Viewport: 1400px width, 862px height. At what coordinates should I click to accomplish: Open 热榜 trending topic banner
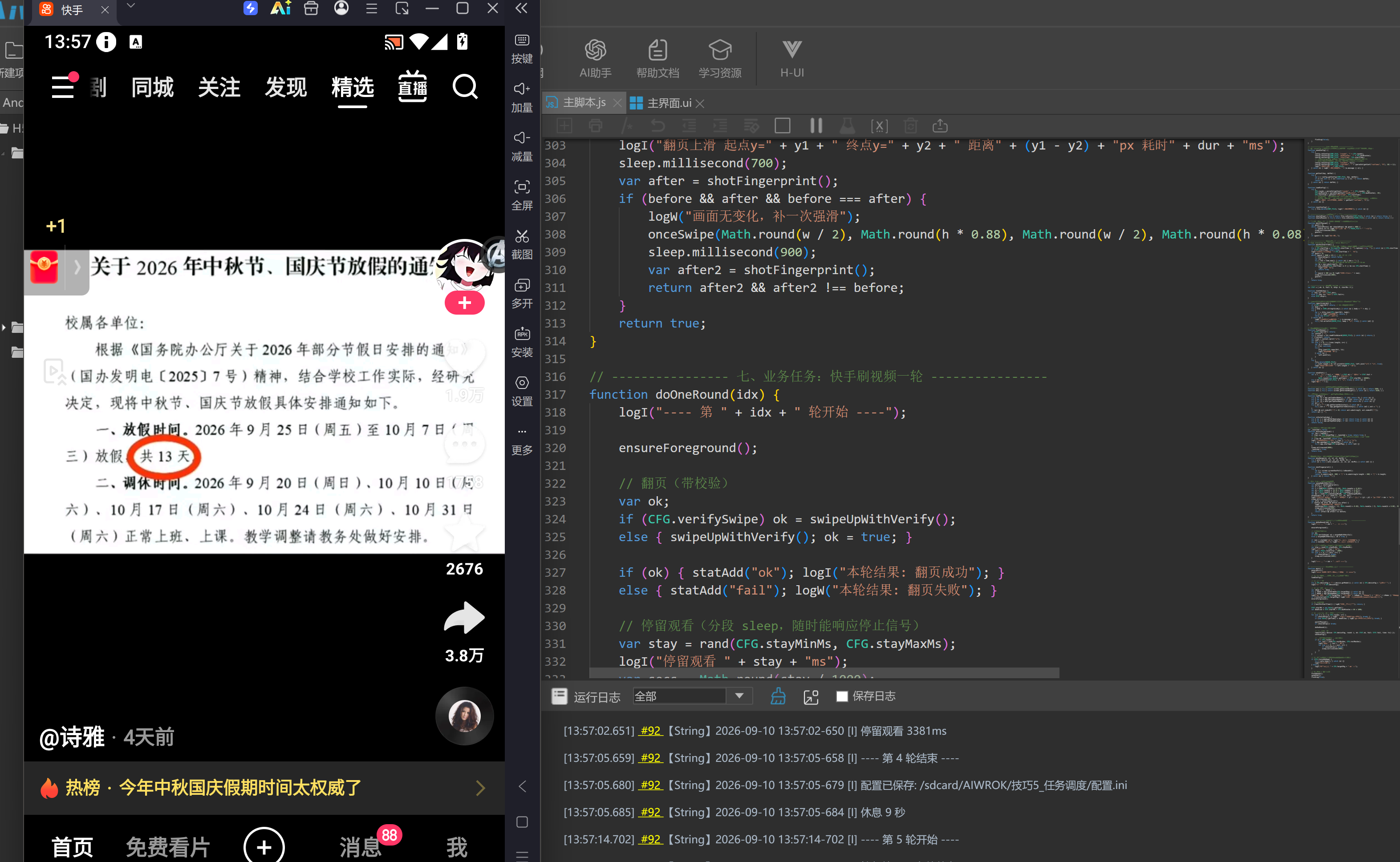click(264, 787)
